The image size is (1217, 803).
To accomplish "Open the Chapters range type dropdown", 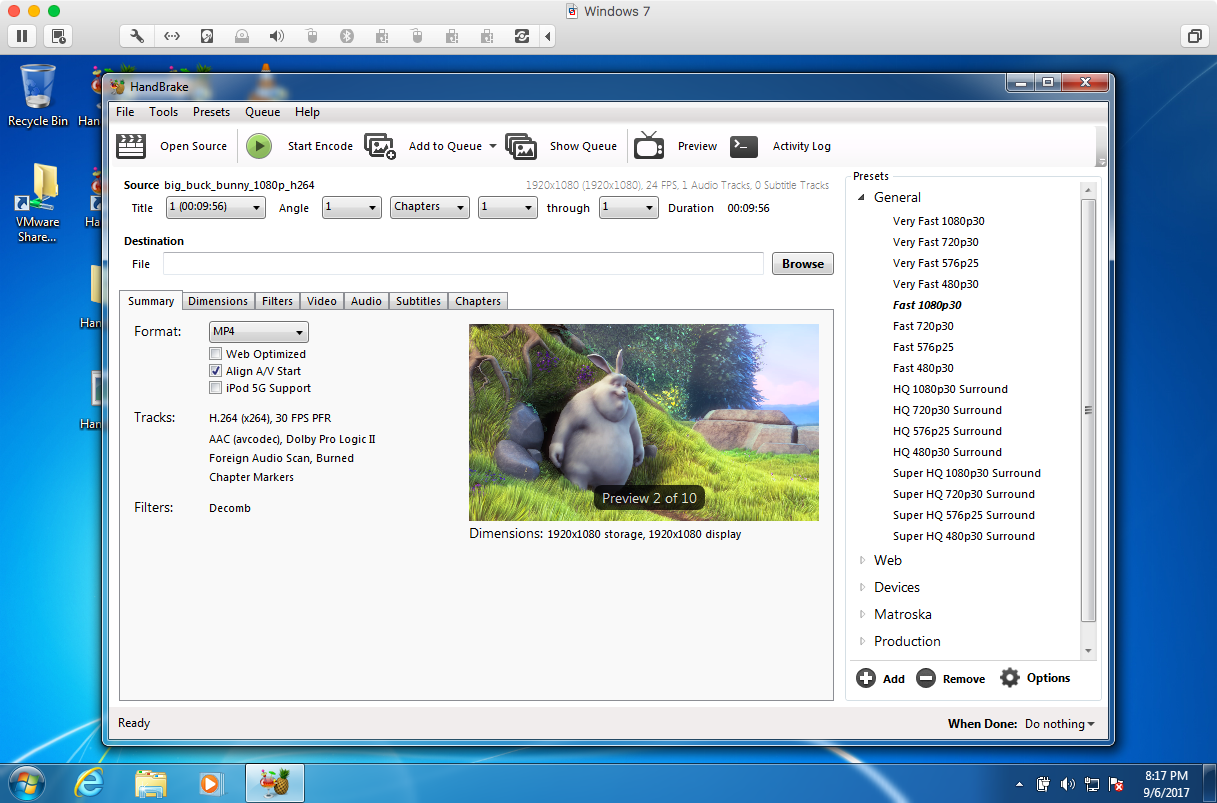I will (430, 207).
